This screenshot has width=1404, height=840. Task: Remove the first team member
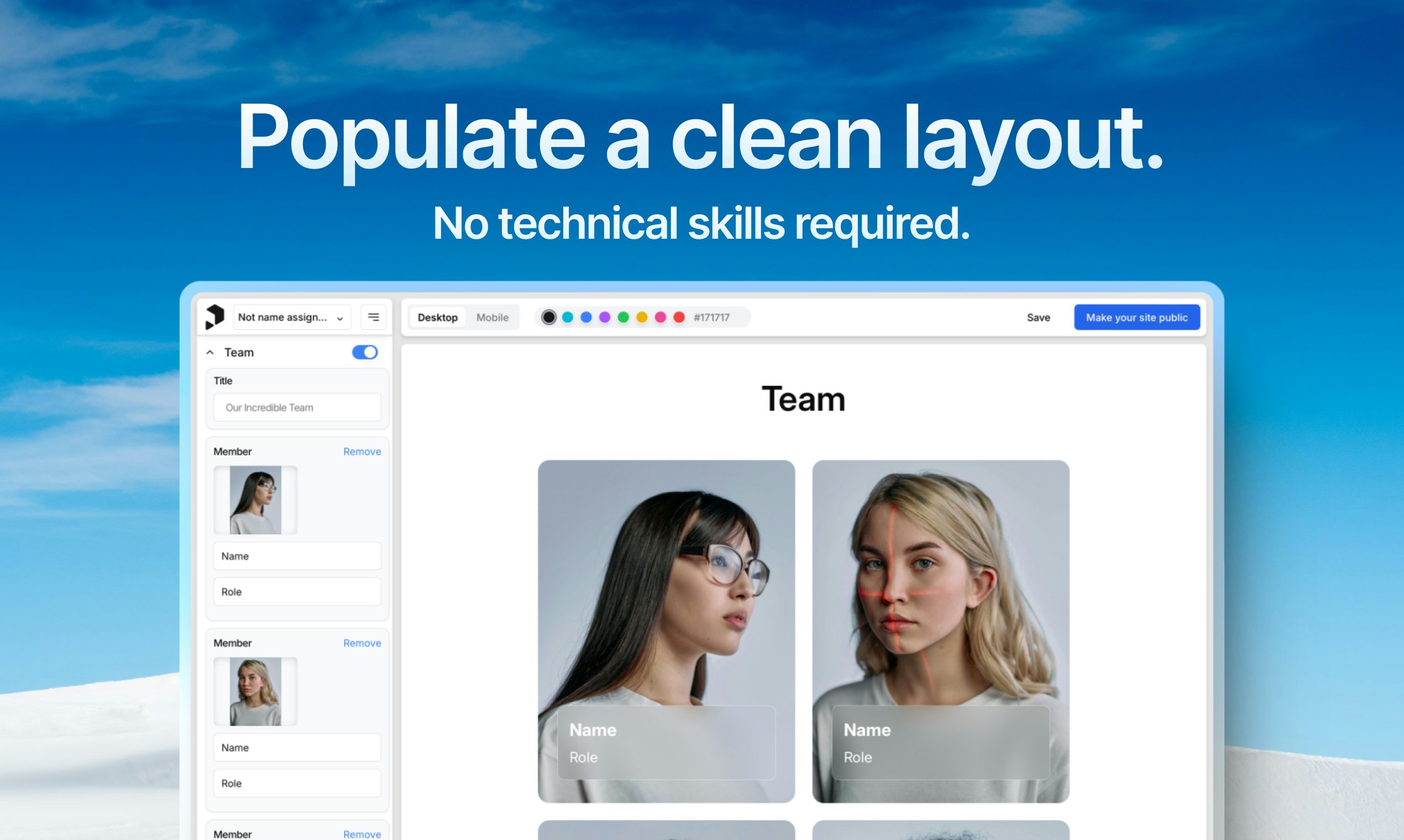point(362,452)
